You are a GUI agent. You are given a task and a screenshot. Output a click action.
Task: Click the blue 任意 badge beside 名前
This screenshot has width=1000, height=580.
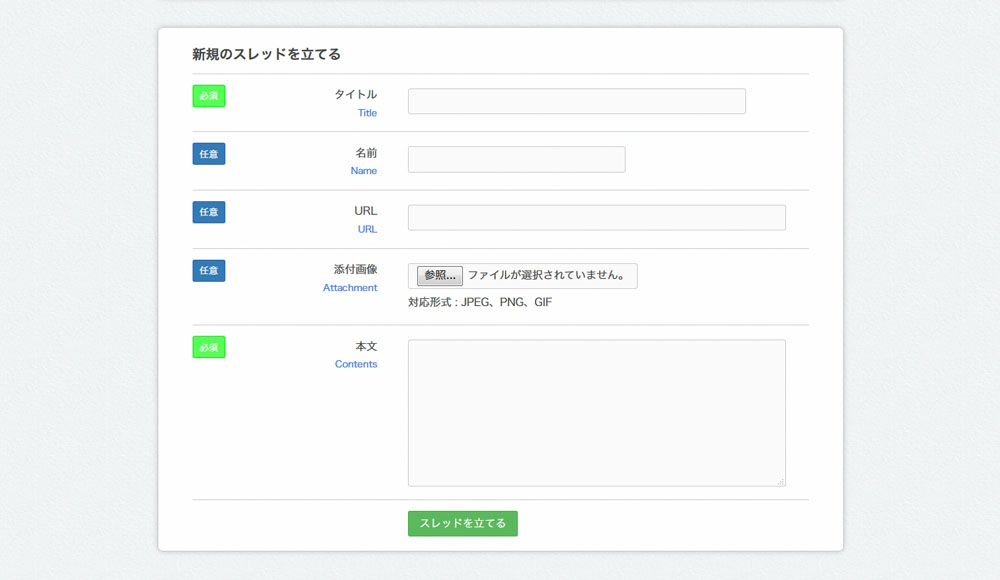pos(209,154)
